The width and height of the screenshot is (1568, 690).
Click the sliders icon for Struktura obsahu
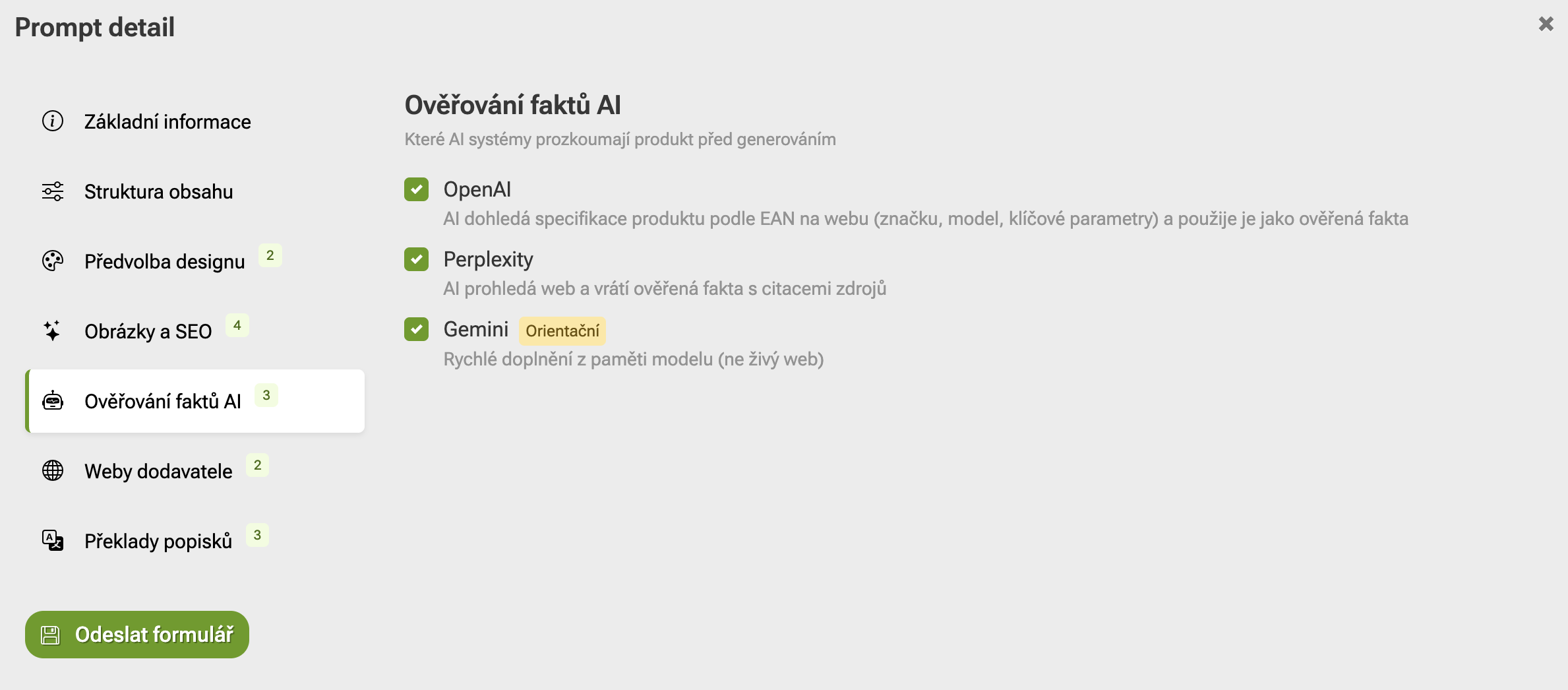[x=53, y=191]
